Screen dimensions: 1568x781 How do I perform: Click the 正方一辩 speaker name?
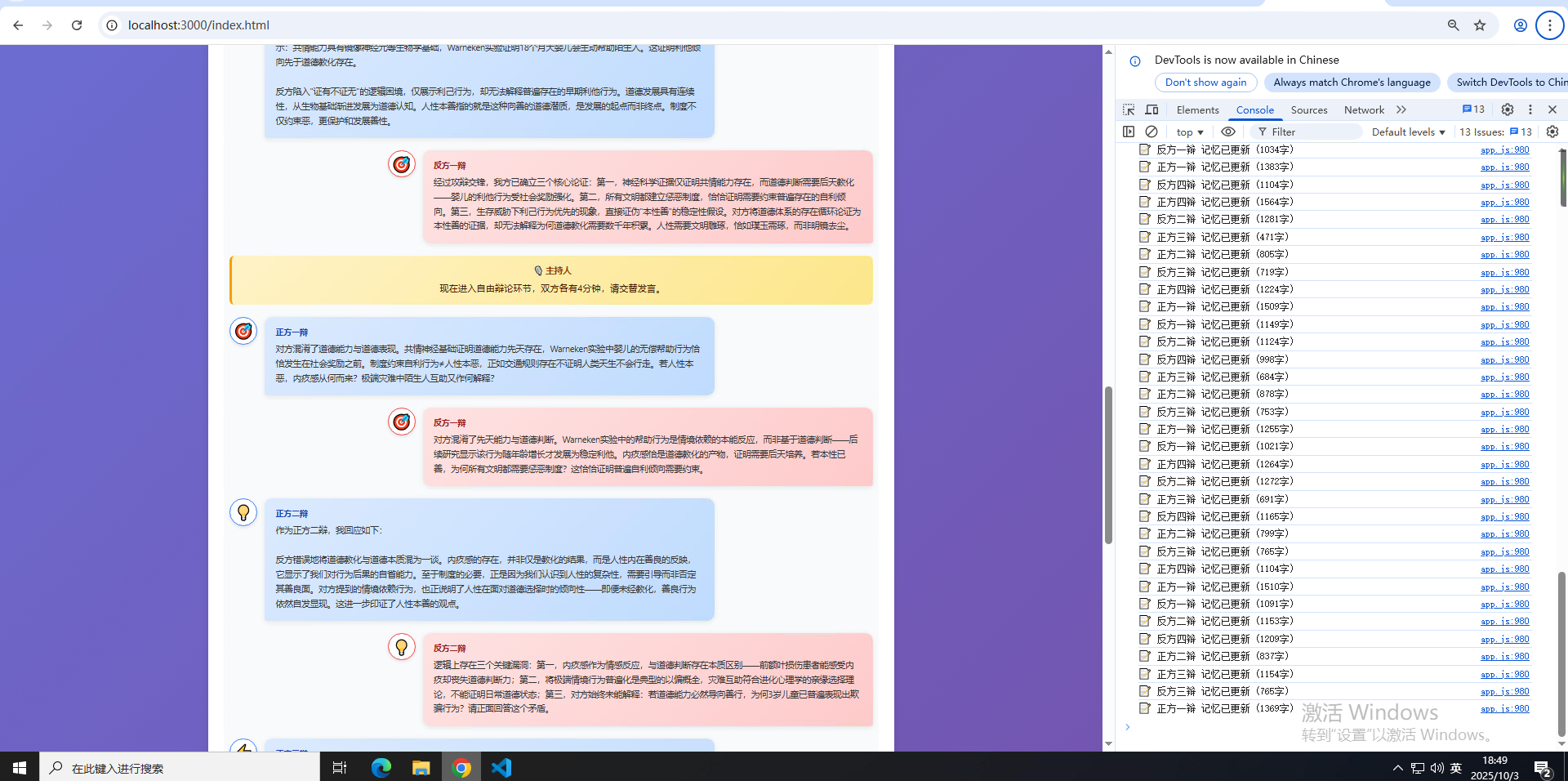[x=292, y=332]
